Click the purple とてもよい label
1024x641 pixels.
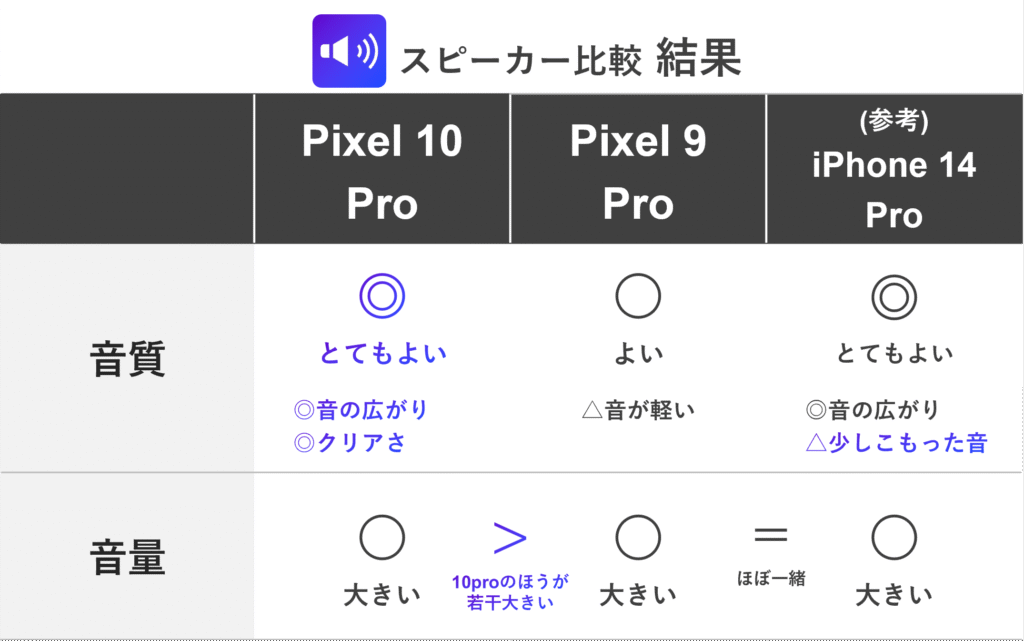[382, 353]
